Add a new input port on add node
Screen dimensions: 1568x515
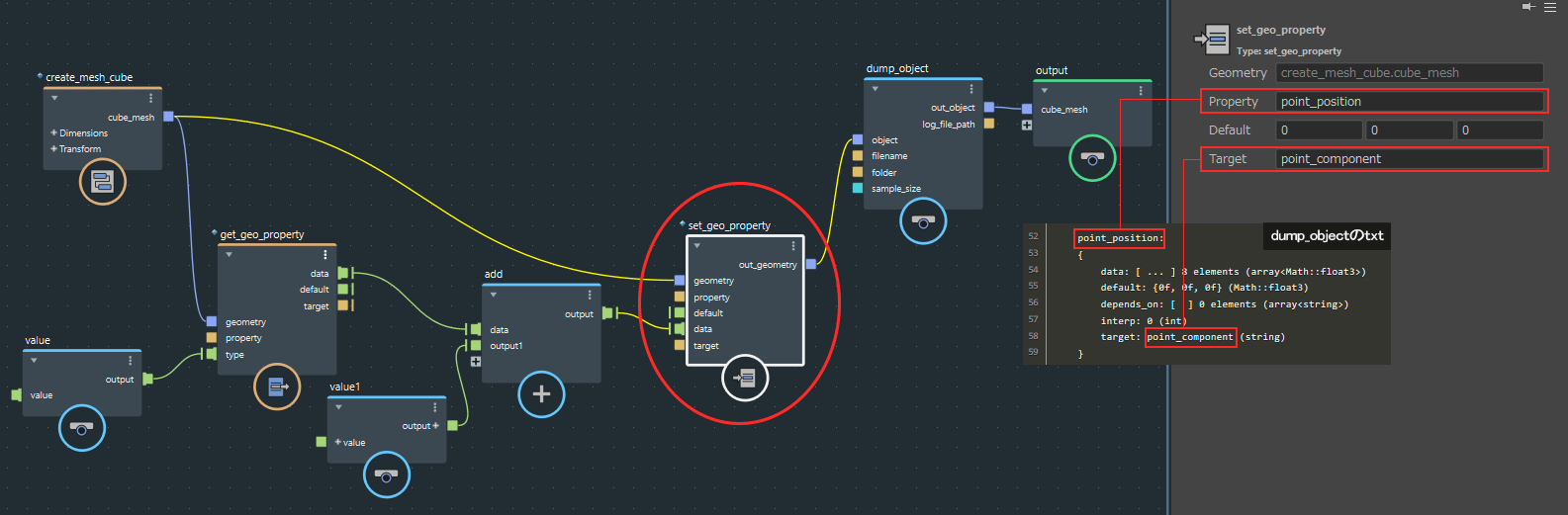(476, 362)
